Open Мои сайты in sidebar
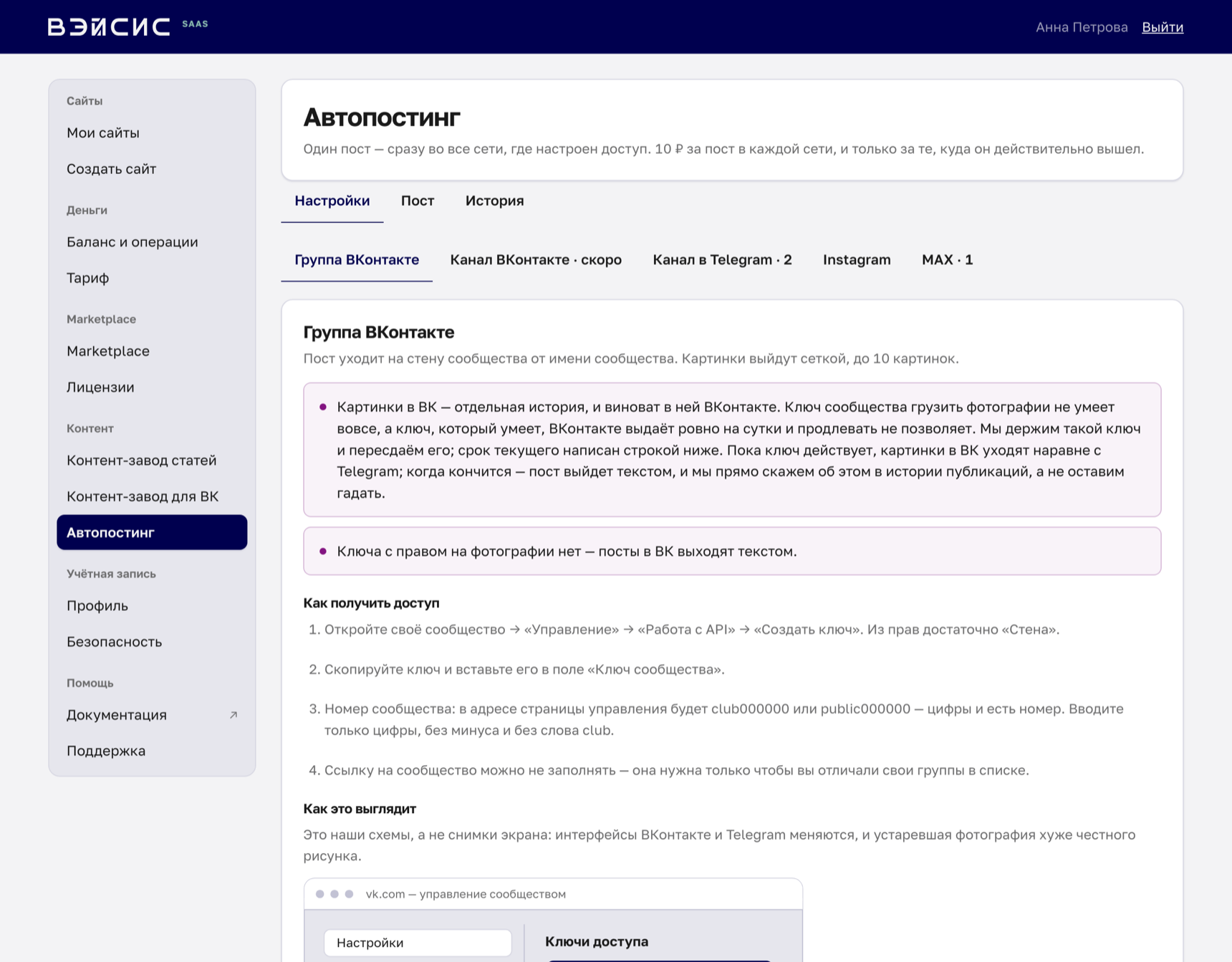This screenshot has height=962, width=1232. (152, 133)
